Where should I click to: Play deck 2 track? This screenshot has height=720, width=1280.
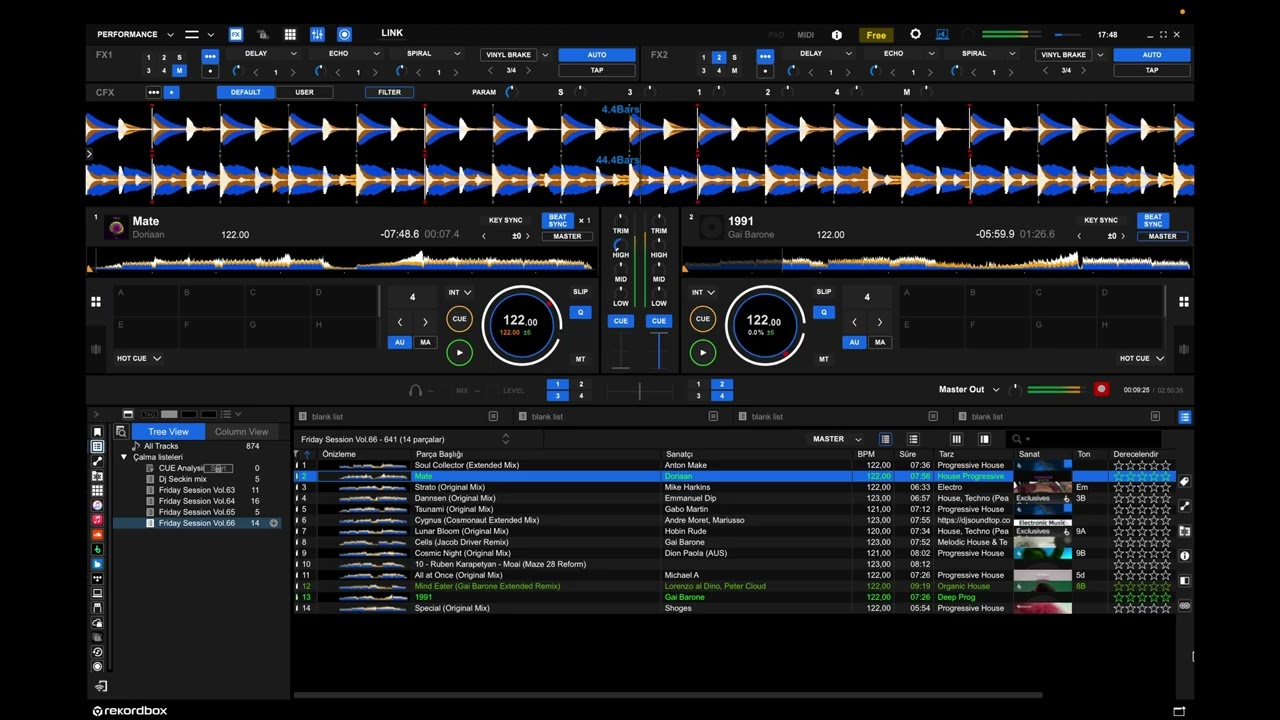click(702, 352)
